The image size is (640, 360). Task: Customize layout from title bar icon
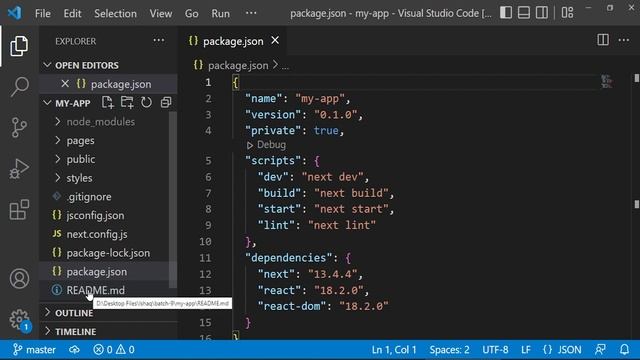point(567,13)
